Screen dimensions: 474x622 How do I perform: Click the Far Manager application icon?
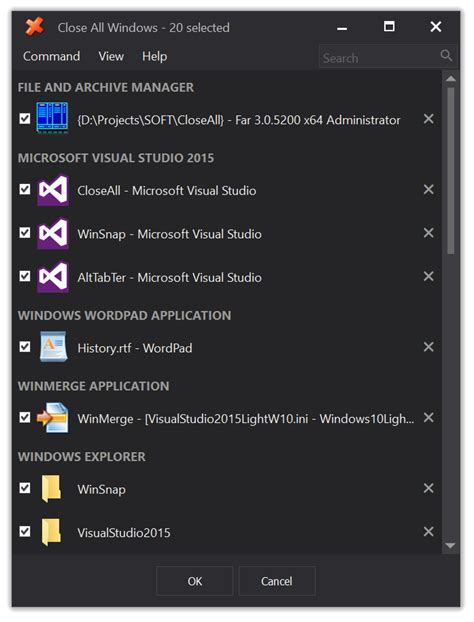tap(52, 118)
